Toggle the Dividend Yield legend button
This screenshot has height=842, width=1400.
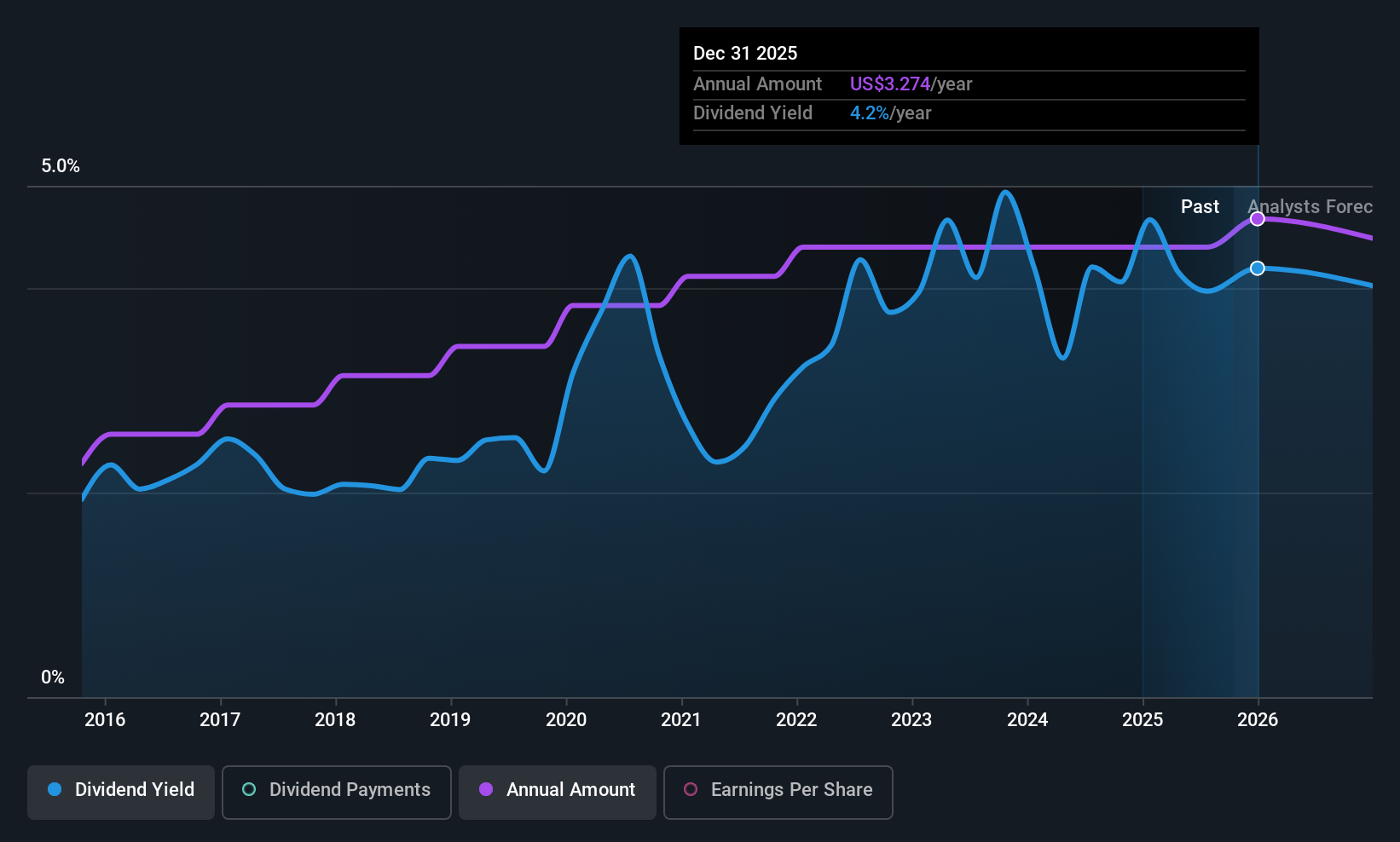[121, 792]
